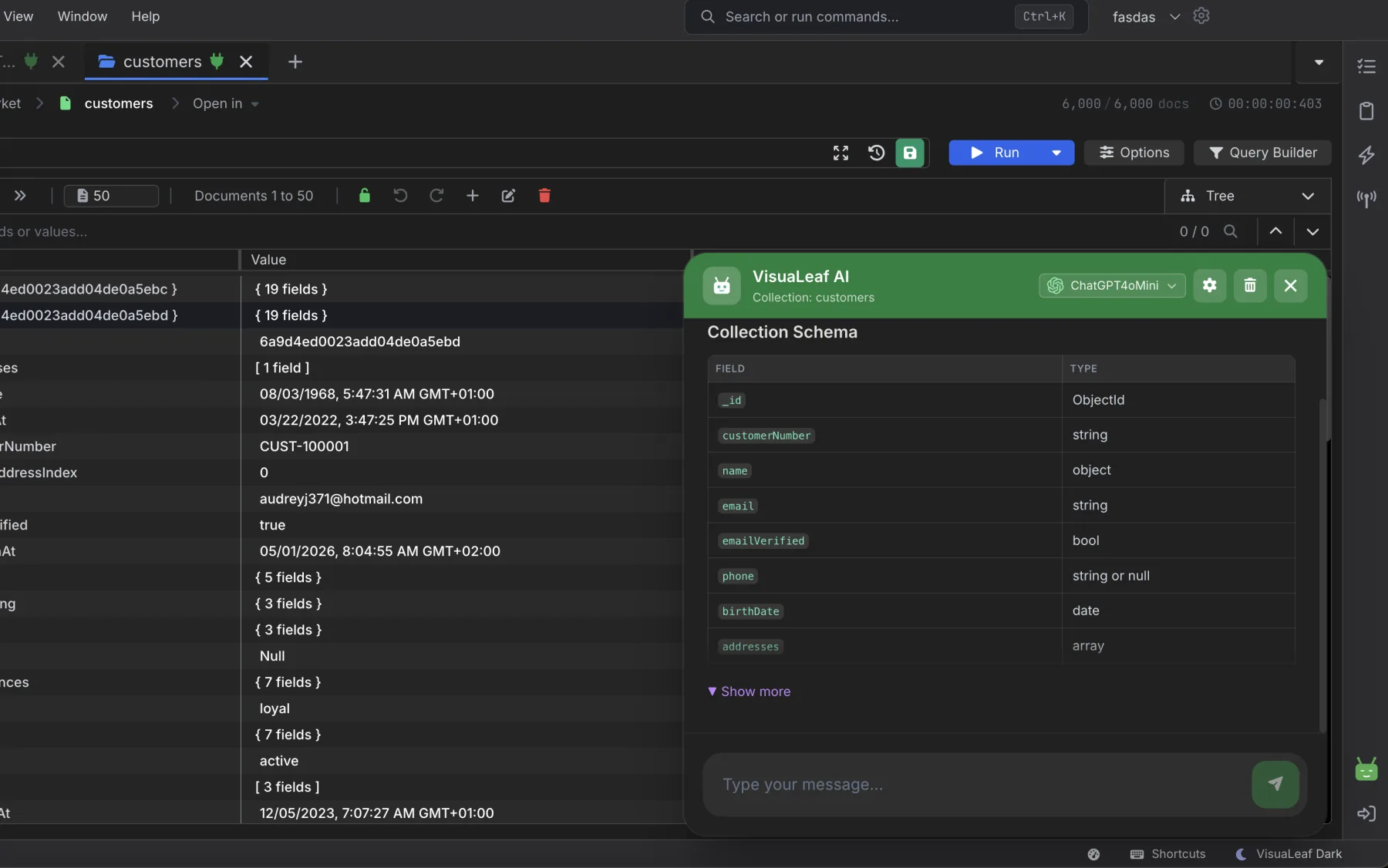Send message with paper plane button
This screenshot has height=868, width=1388.
pyautogui.click(x=1275, y=784)
